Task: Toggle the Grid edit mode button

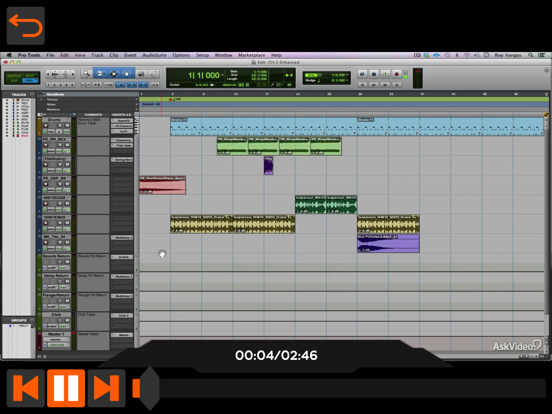Action: (30, 81)
